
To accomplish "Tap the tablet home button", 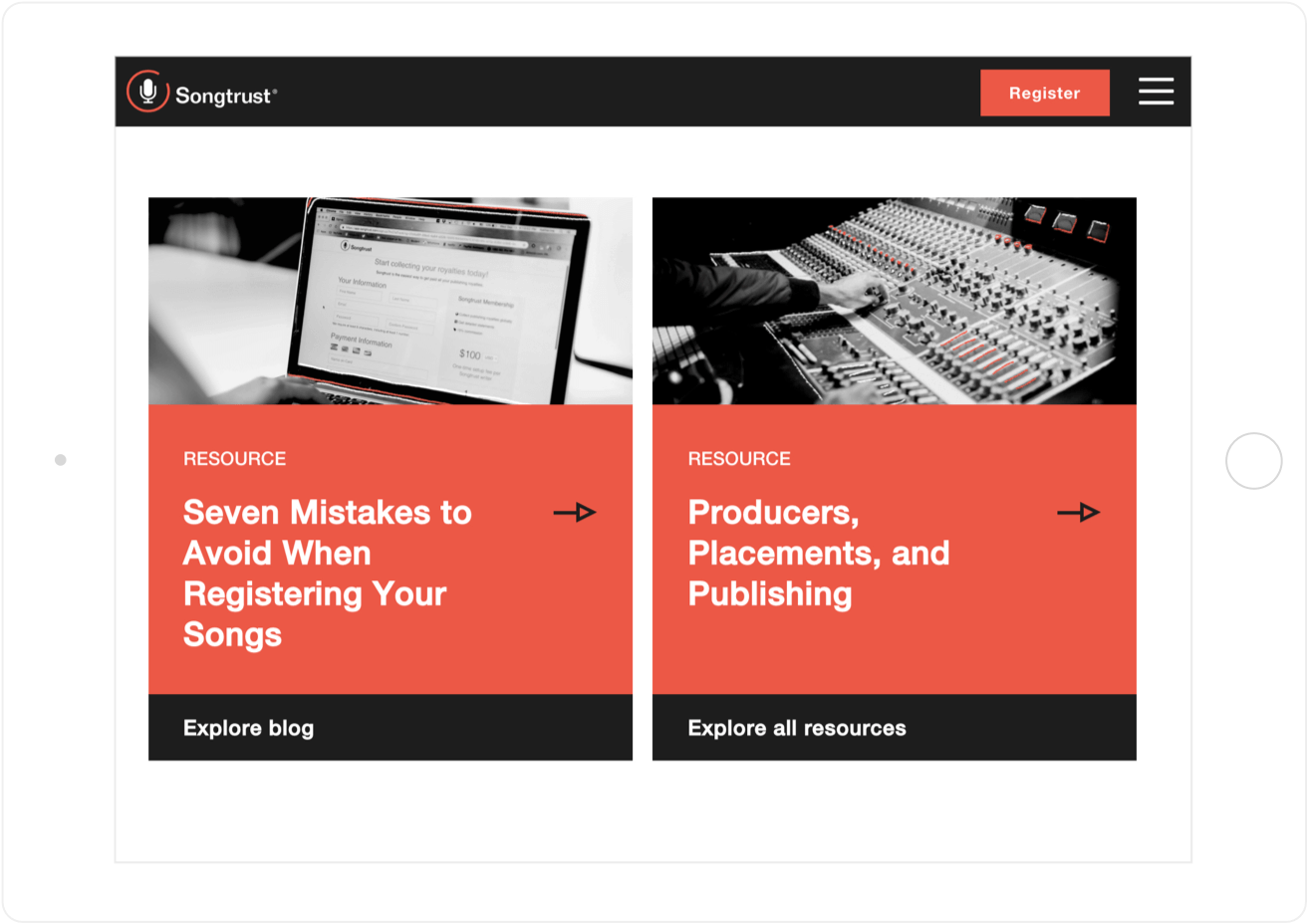I will (x=1254, y=461).
